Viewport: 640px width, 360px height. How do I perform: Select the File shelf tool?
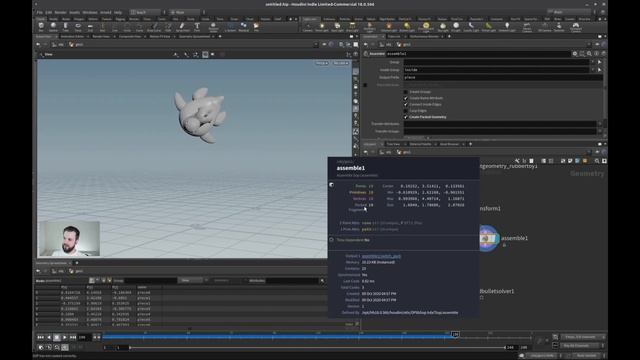click(256, 27)
